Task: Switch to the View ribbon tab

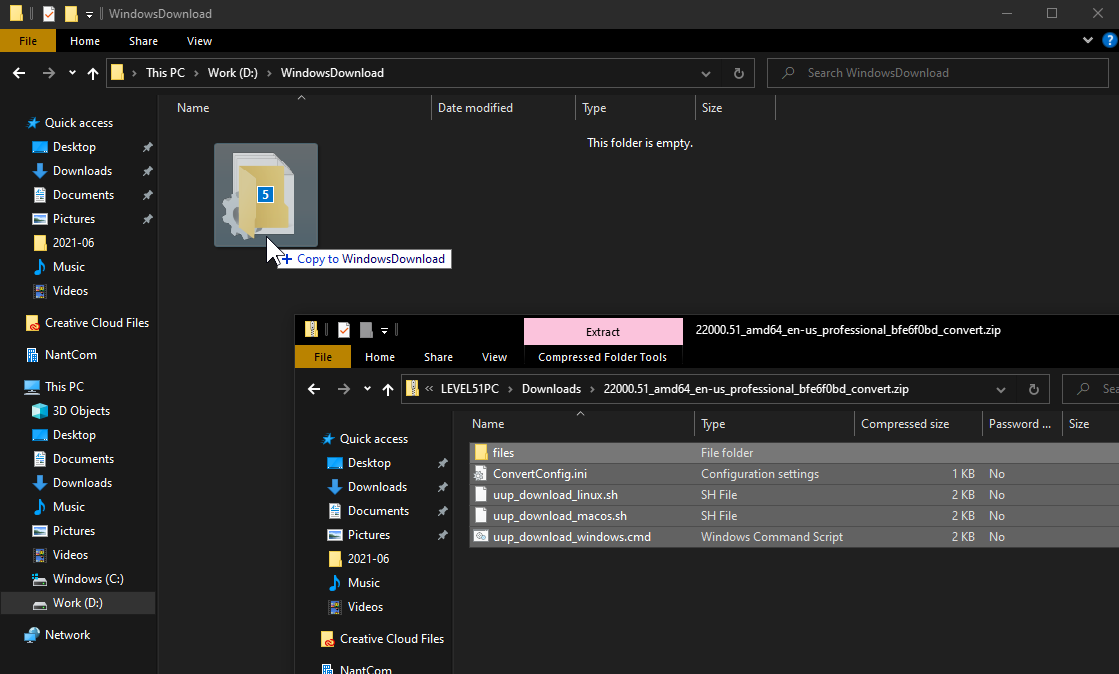Action: click(199, 41)
